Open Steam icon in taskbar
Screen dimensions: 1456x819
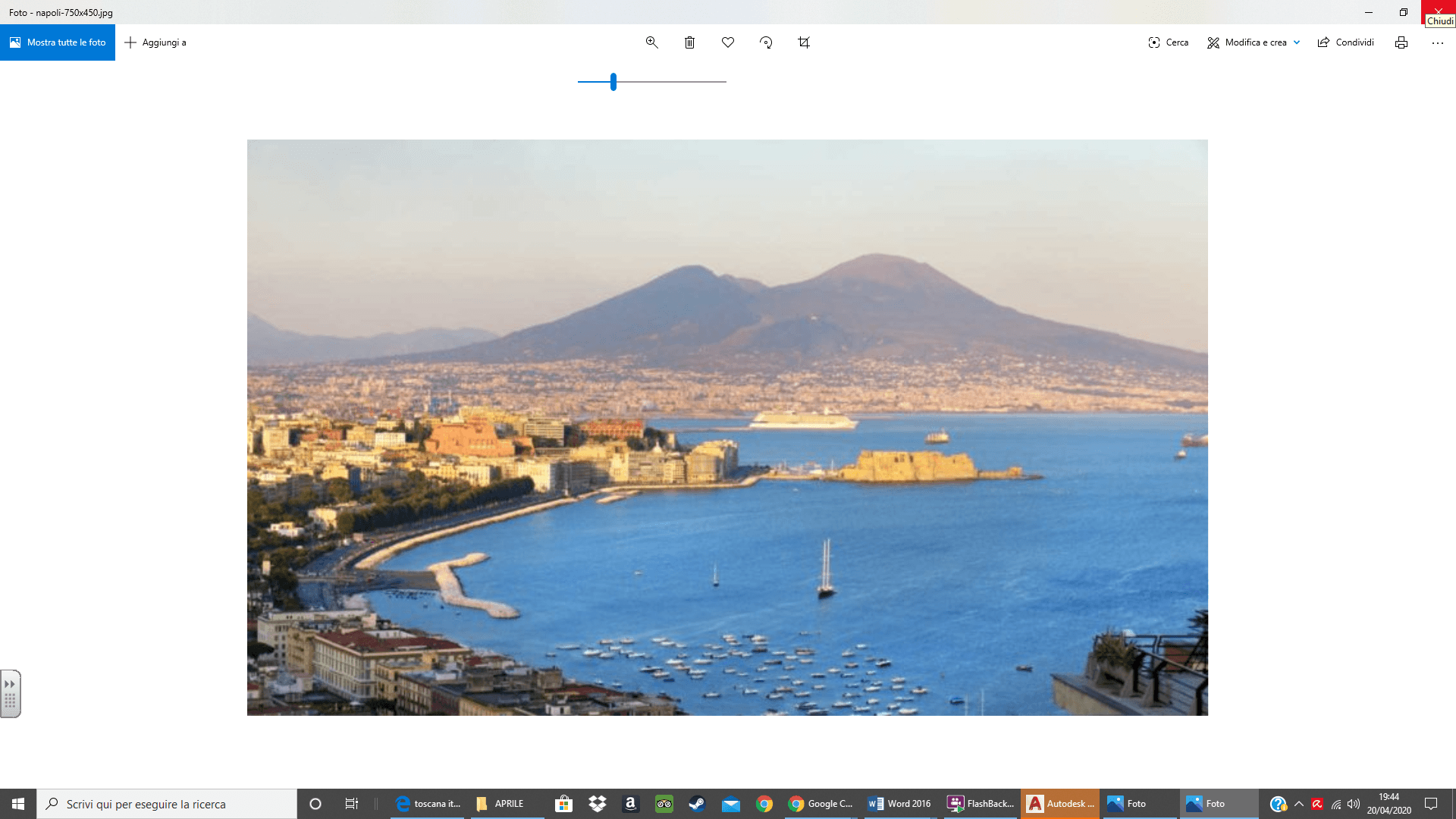[696, 804]
